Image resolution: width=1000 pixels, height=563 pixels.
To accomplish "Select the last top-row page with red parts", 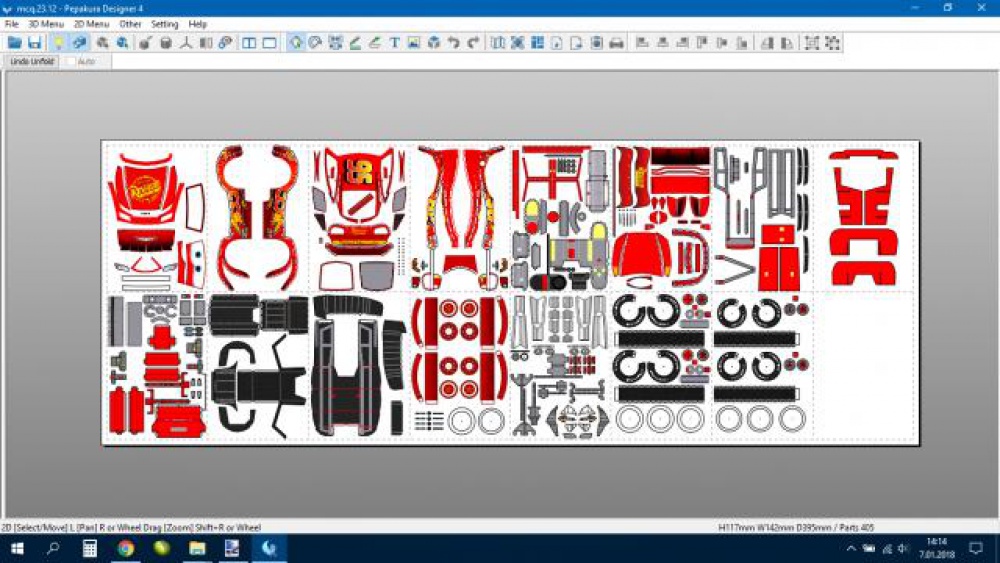I will click(x=865, y=217).
